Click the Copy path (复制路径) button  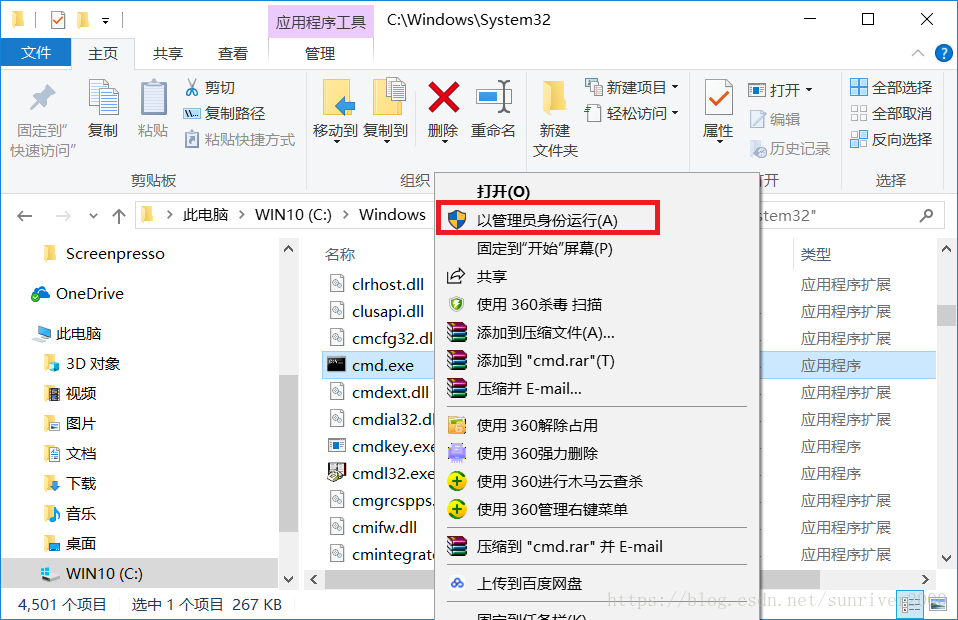224,114
